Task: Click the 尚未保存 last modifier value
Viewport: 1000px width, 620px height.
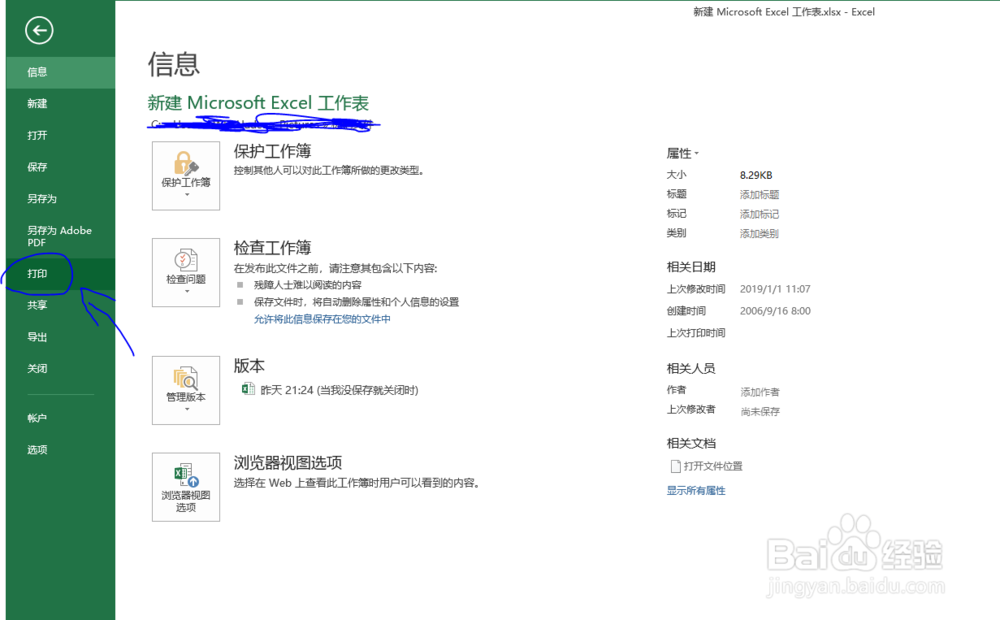Action: [x=760, y=411]
